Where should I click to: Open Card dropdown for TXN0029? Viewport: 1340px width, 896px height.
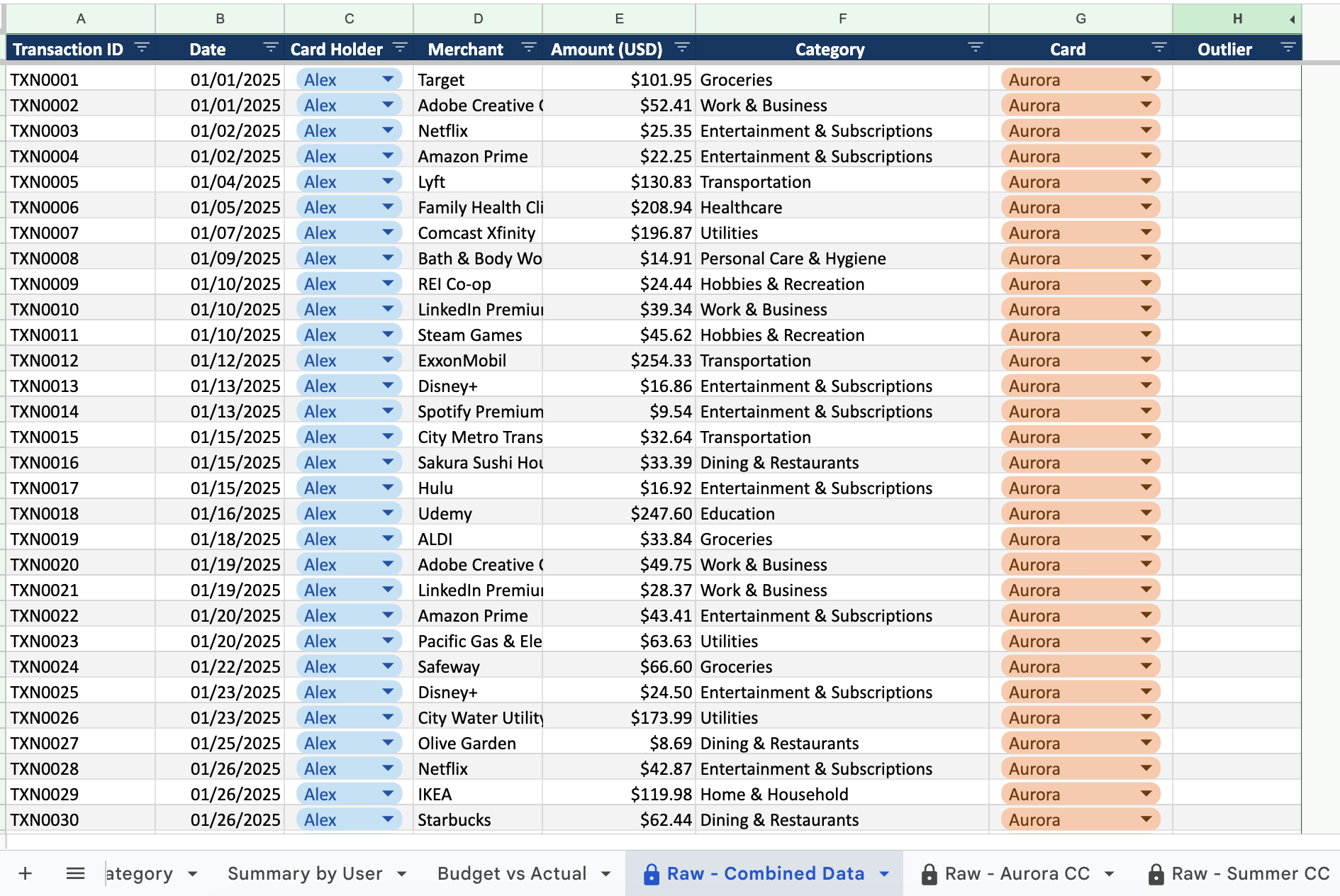[x=1146, y=794]
